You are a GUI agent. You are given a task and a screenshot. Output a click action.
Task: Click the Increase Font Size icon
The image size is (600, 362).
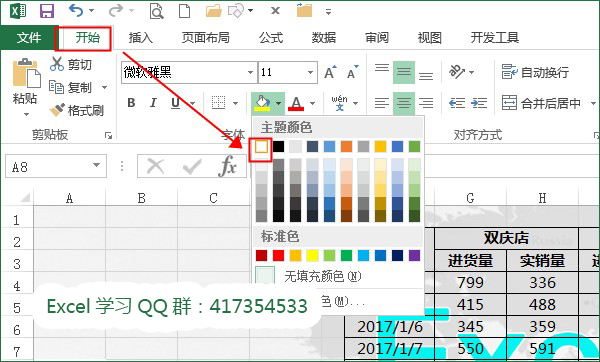(x=330, y=72)
